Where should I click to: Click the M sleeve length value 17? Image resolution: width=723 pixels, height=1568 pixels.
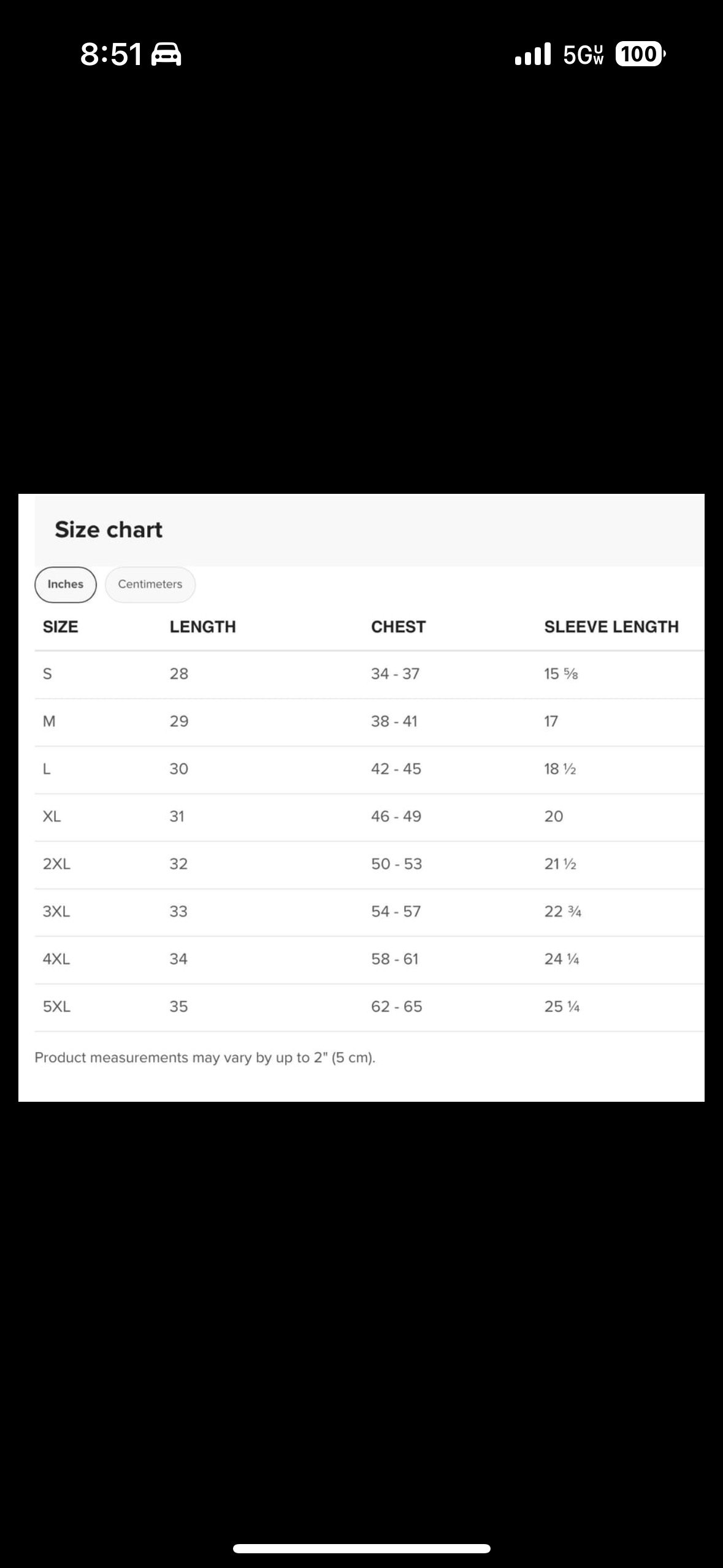(x=551, y=721)
